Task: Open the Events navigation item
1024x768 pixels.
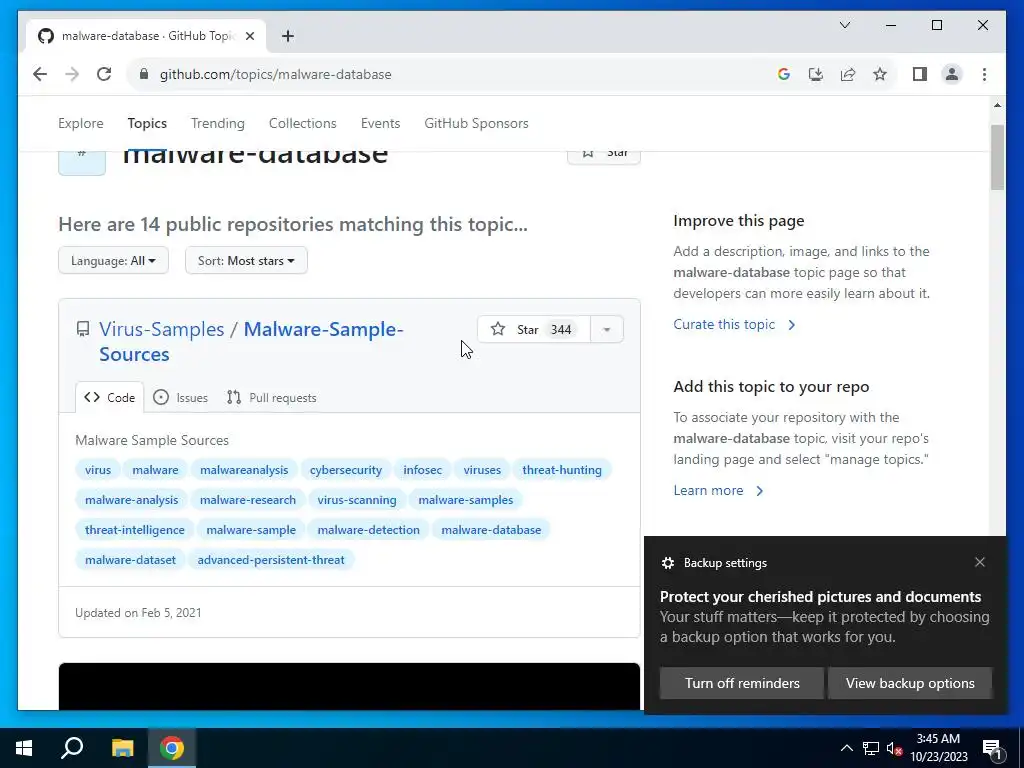Action: pyautogui.click(x=380, y=123)
